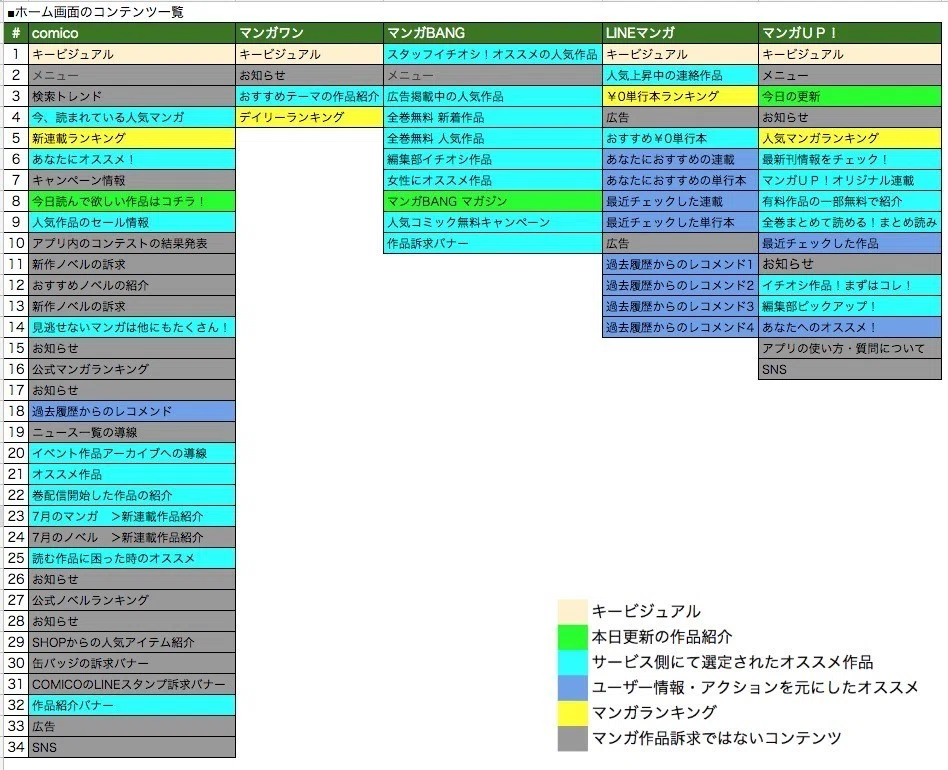The image size is (948, 770).
Task: Select the マンガUP！ column header cell
Action: tap(849, 33)
